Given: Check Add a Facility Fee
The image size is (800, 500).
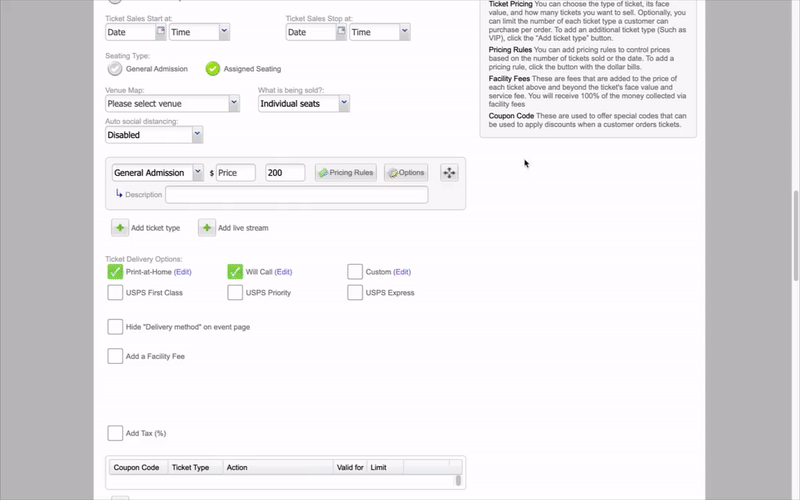Looking at the screenshot, I should click(115, 356).
